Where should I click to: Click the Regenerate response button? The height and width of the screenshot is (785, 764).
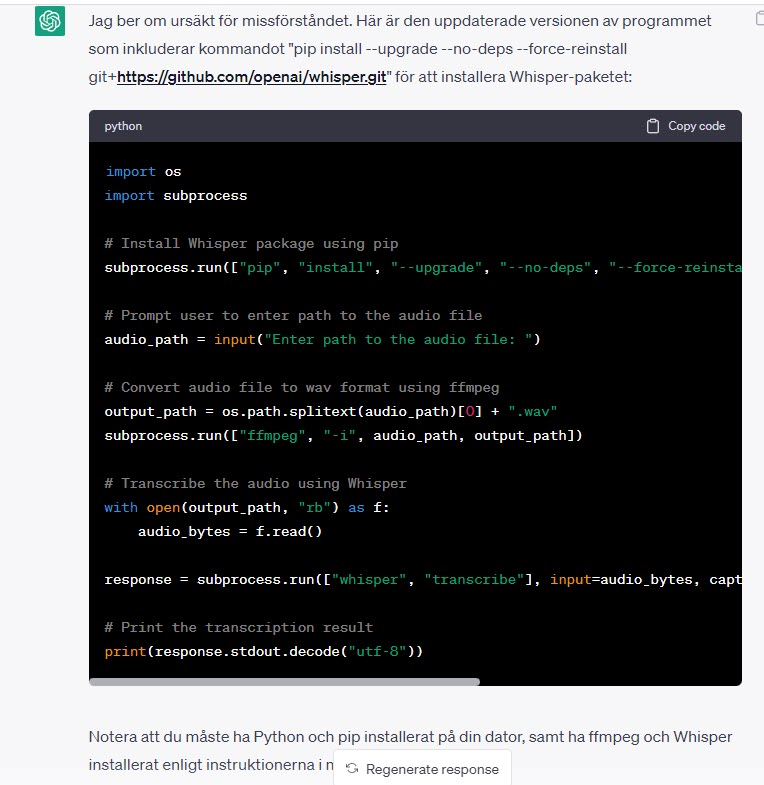[422, 768]
